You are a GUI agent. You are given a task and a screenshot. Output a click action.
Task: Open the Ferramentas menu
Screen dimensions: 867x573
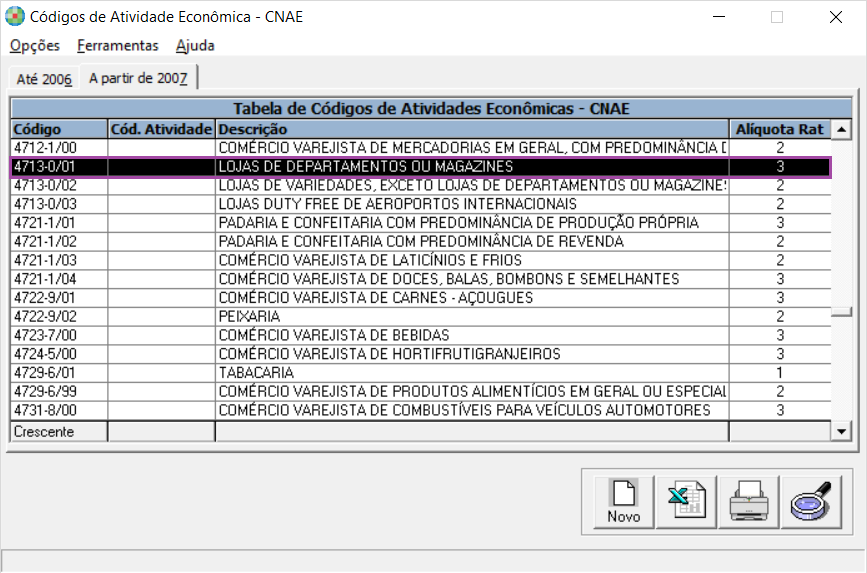pos(118,46)
